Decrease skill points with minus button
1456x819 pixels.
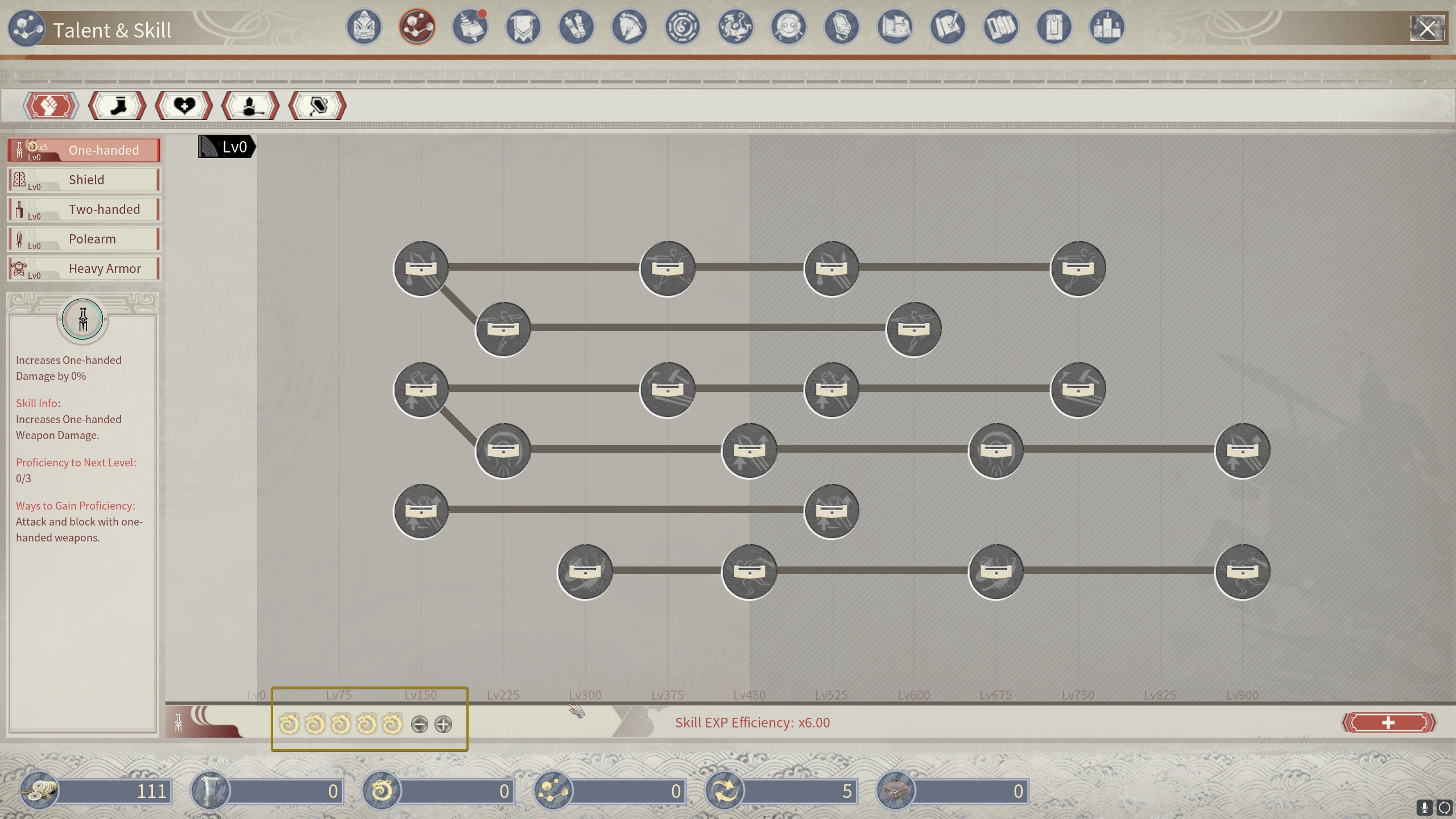pos(419,724)
